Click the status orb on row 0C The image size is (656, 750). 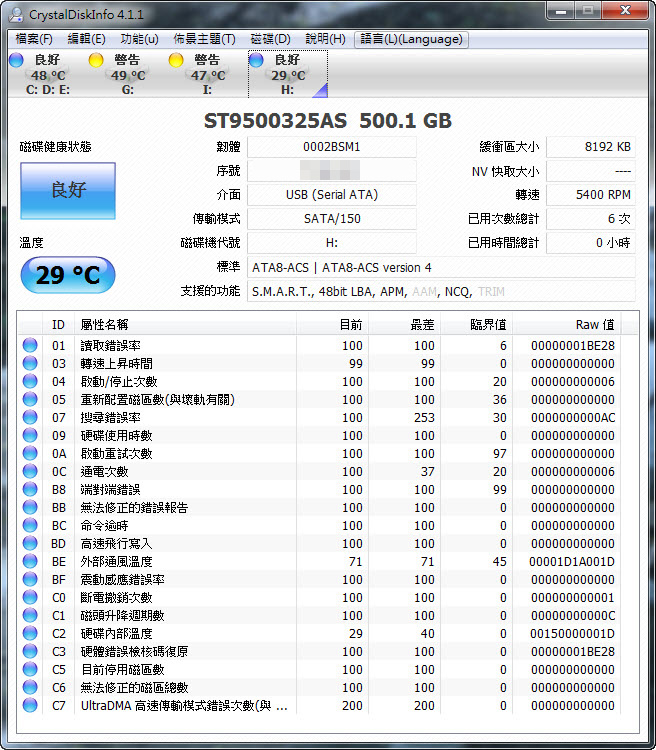[x=30, y=471]
